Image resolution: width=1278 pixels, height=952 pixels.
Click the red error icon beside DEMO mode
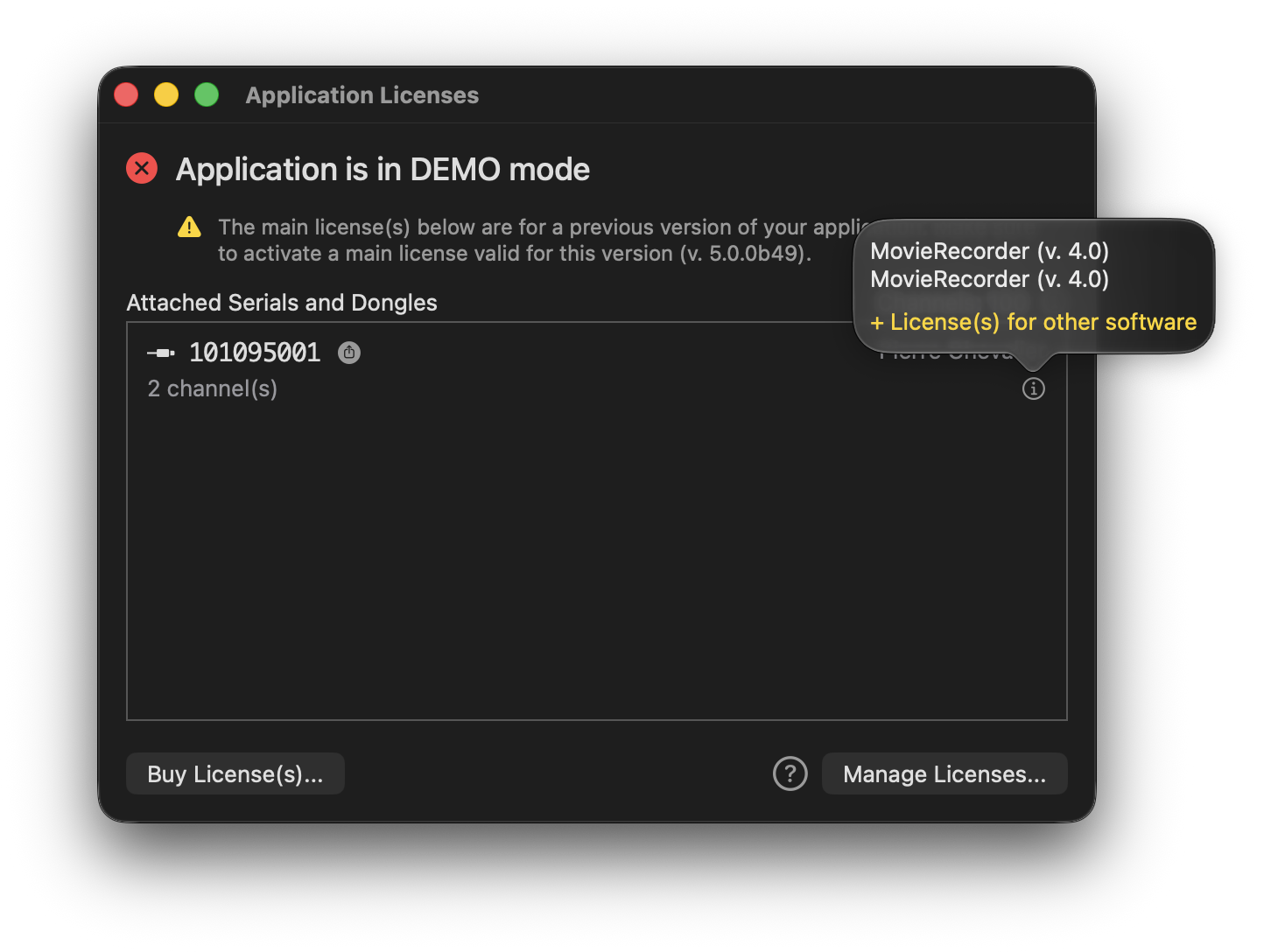click(142, 168)
